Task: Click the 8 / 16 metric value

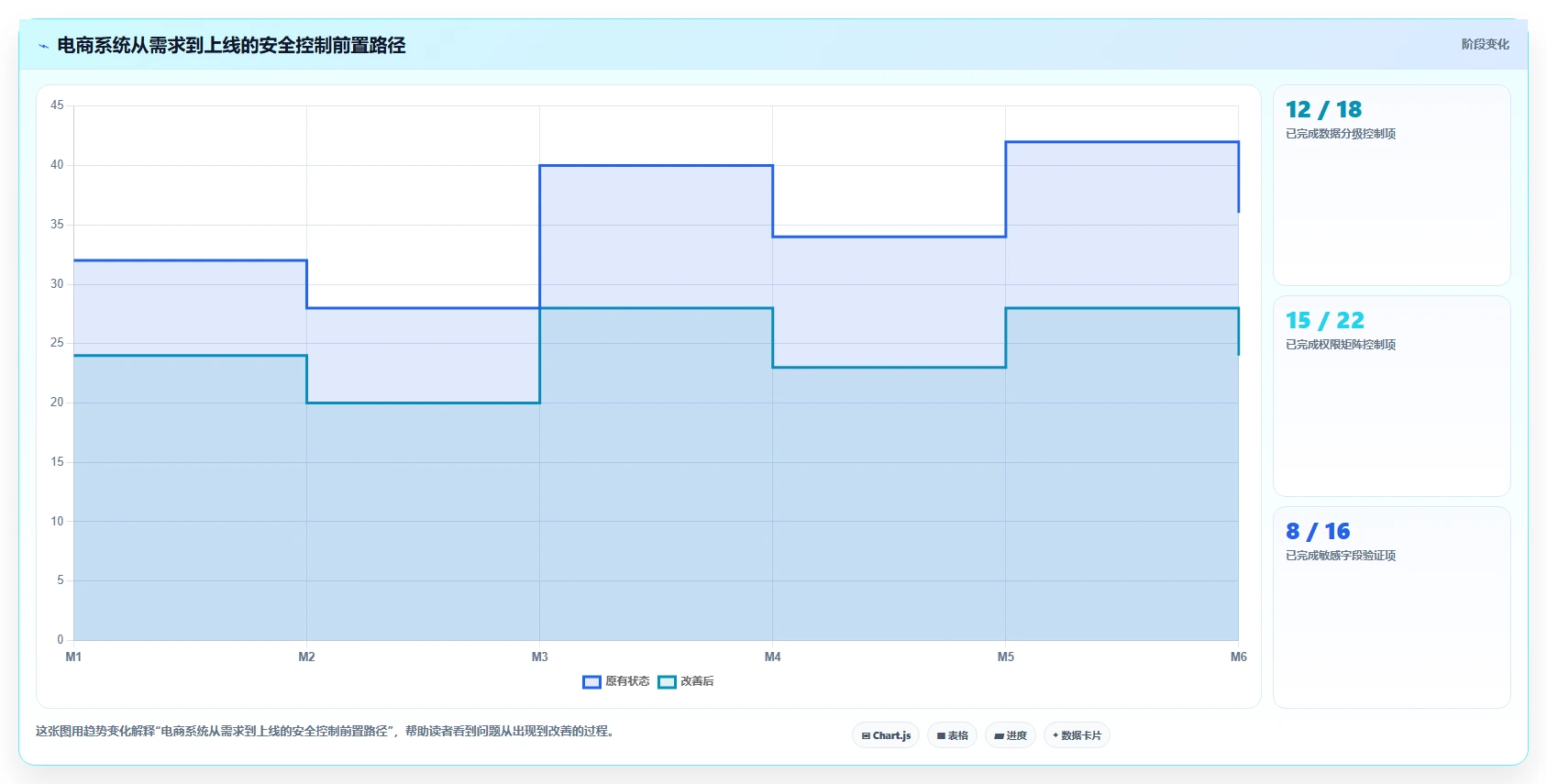Action: [1318, 531]
